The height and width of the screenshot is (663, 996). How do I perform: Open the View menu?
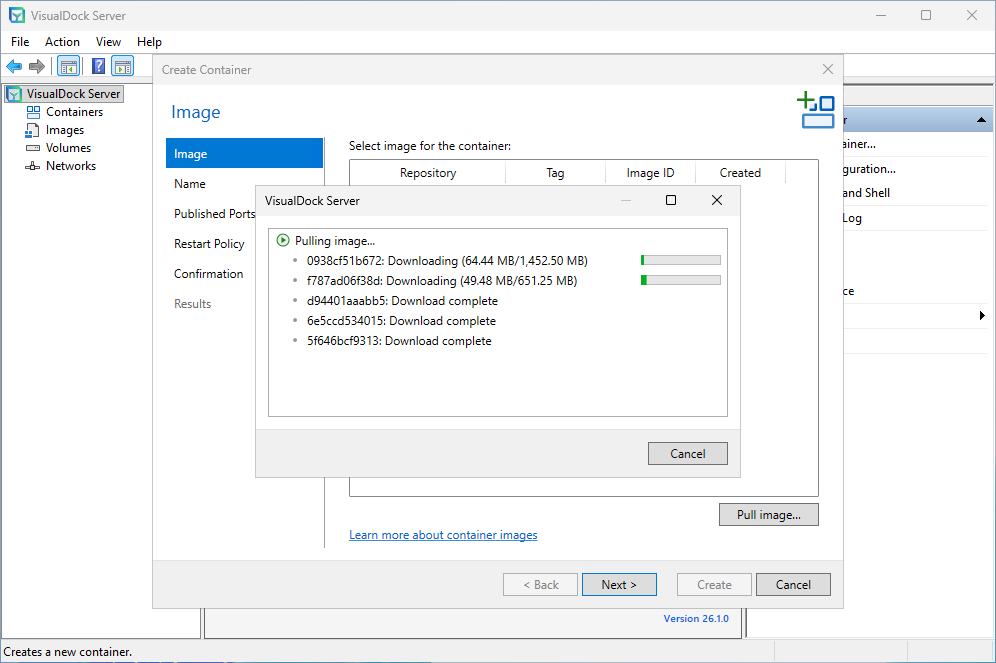point(108,42)
